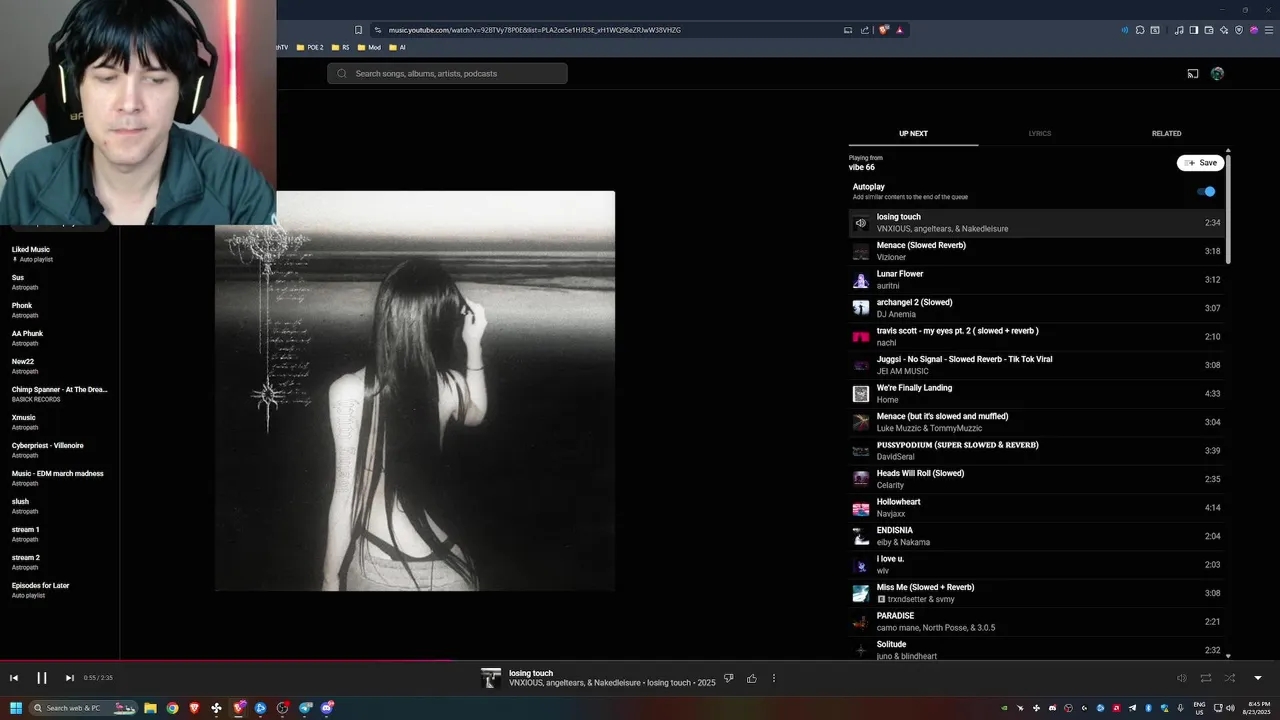The width and height of the screenshot is (1280, 720).
Task: Open the three-dot menu in player bar
Action: tap(773, 678)
